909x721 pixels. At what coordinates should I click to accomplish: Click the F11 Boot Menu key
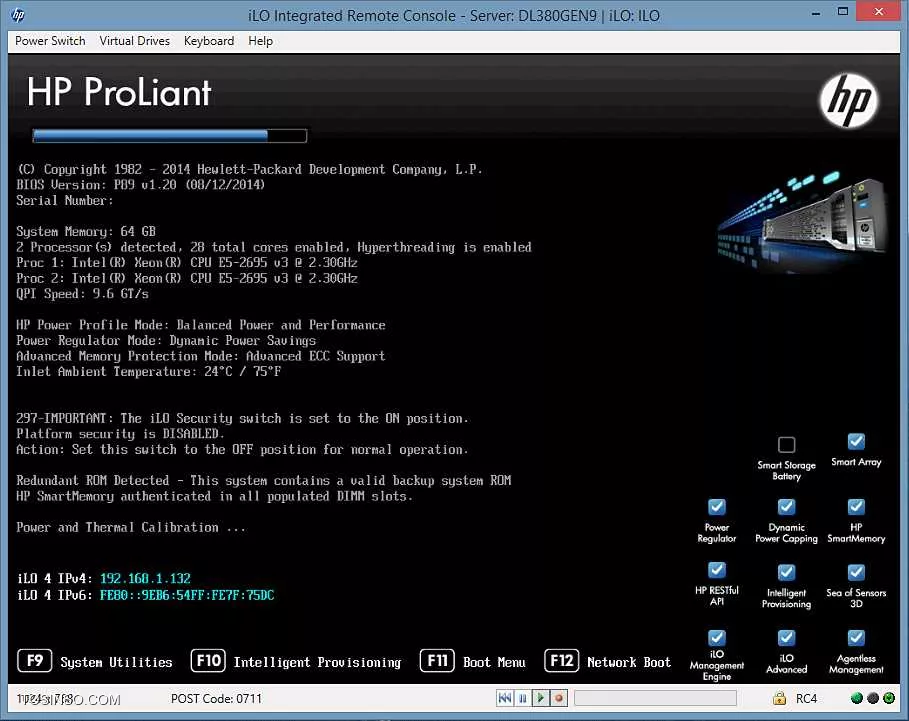[x=437, y=661]
